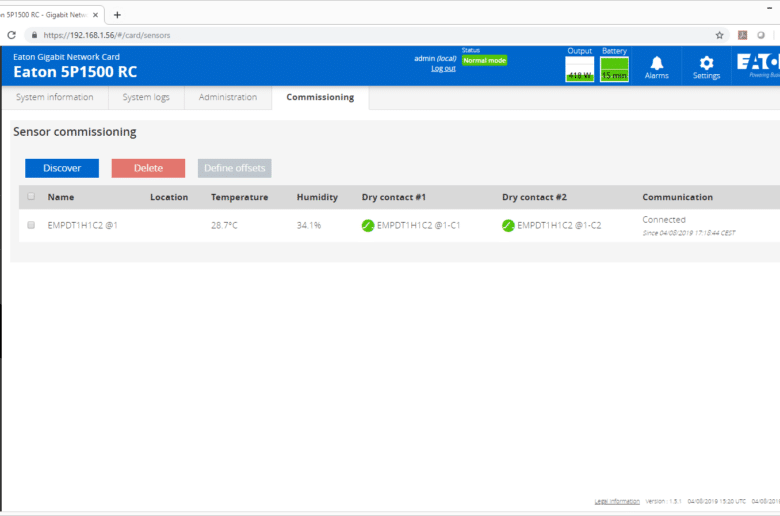Click the Version 1.5.1 footer text

pyautogui.click(x=664, y=501)
